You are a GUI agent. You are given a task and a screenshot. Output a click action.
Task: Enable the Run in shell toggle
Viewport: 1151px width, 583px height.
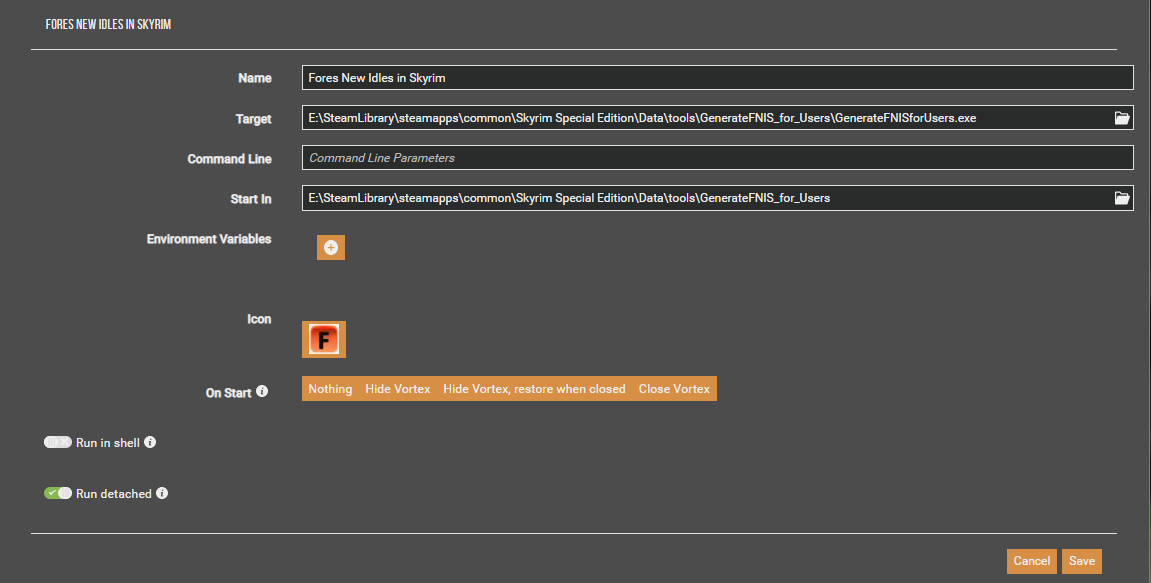point(58,442)
